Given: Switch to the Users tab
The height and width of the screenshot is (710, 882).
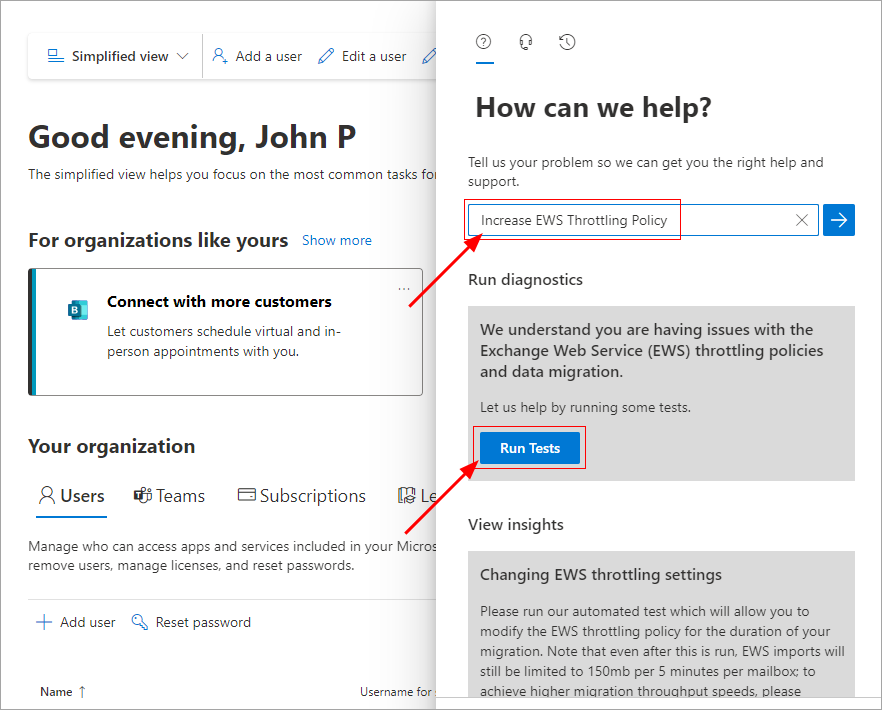Looking at the screenshot, I should coord(71,496).
